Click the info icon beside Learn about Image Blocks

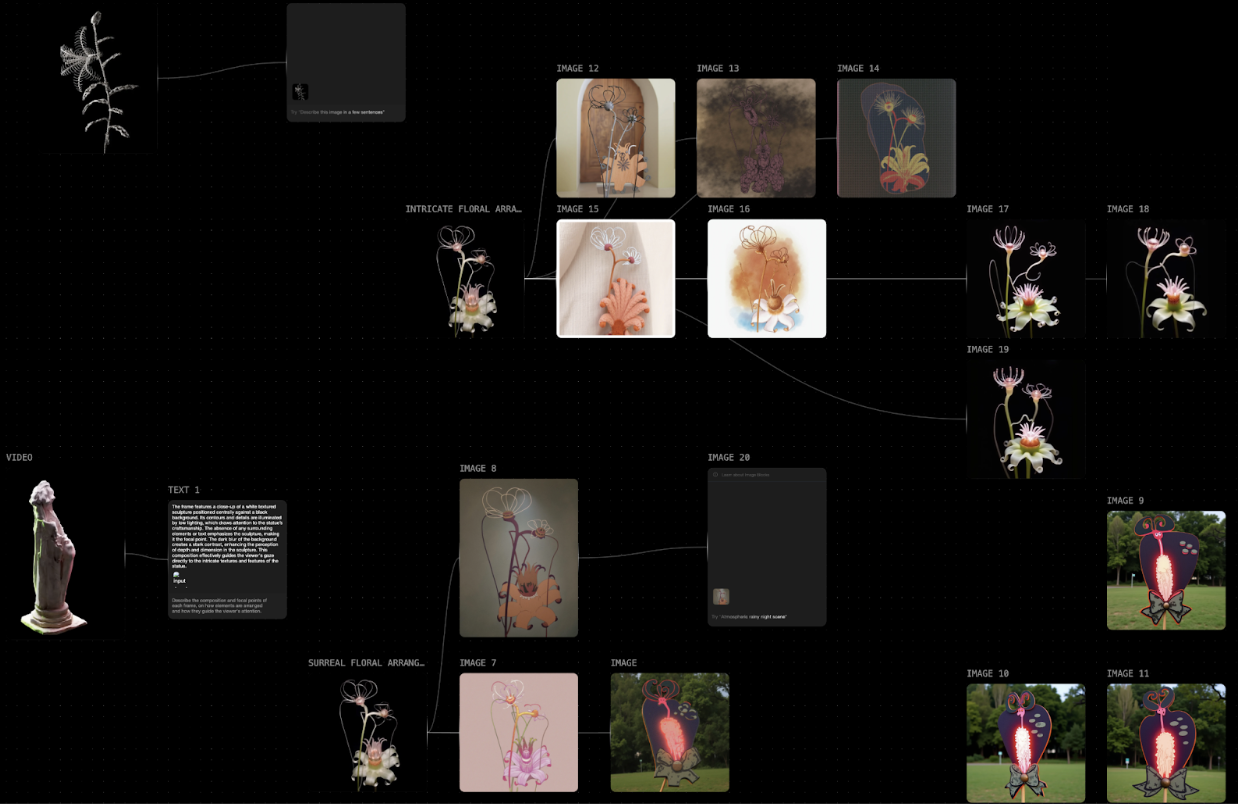715,475
